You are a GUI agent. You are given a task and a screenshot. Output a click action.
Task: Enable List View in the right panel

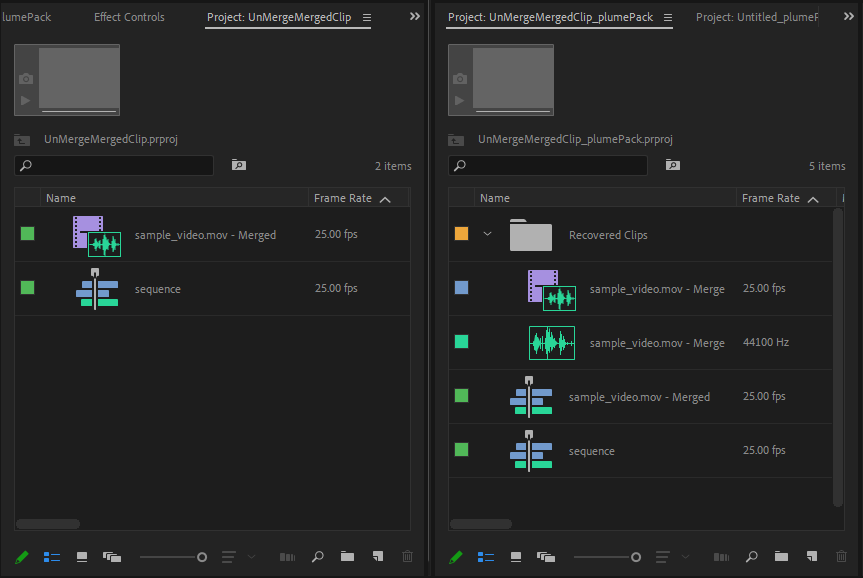pyautogui.click(x=486, y=557)
